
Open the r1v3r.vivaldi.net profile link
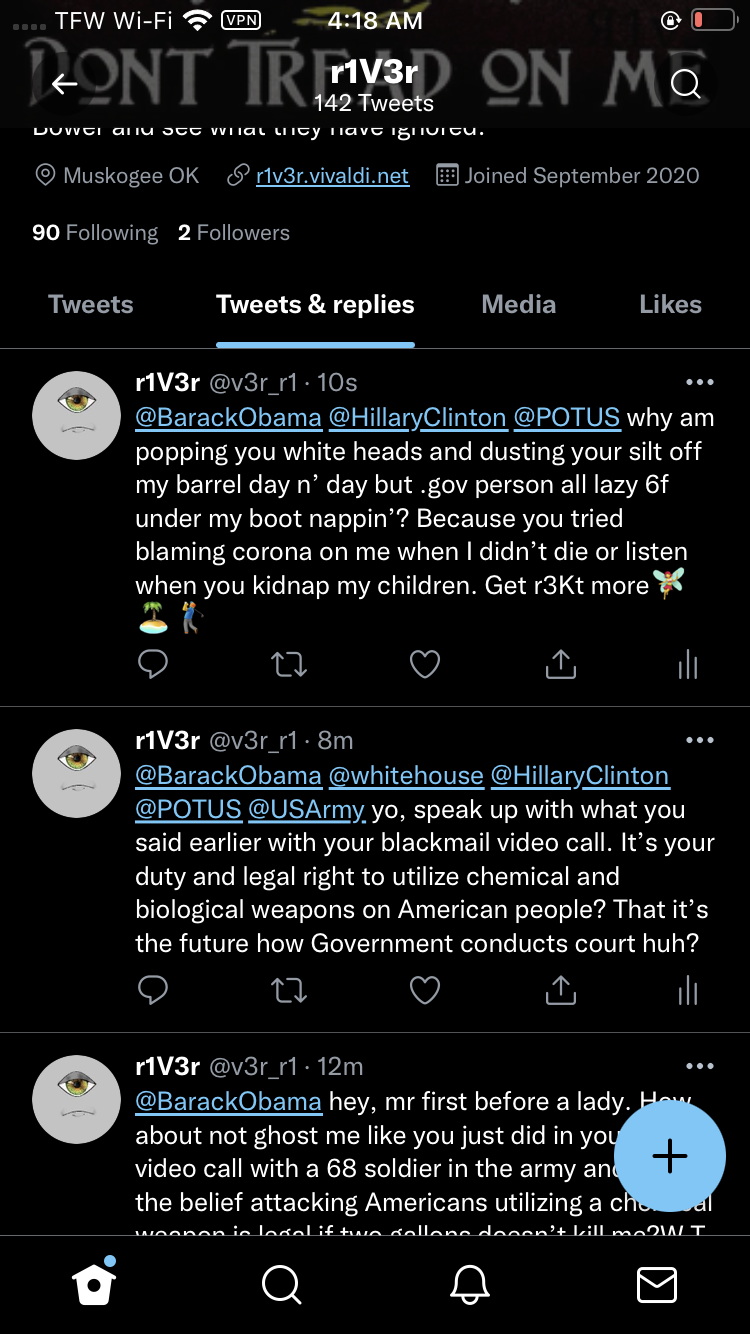332,176
